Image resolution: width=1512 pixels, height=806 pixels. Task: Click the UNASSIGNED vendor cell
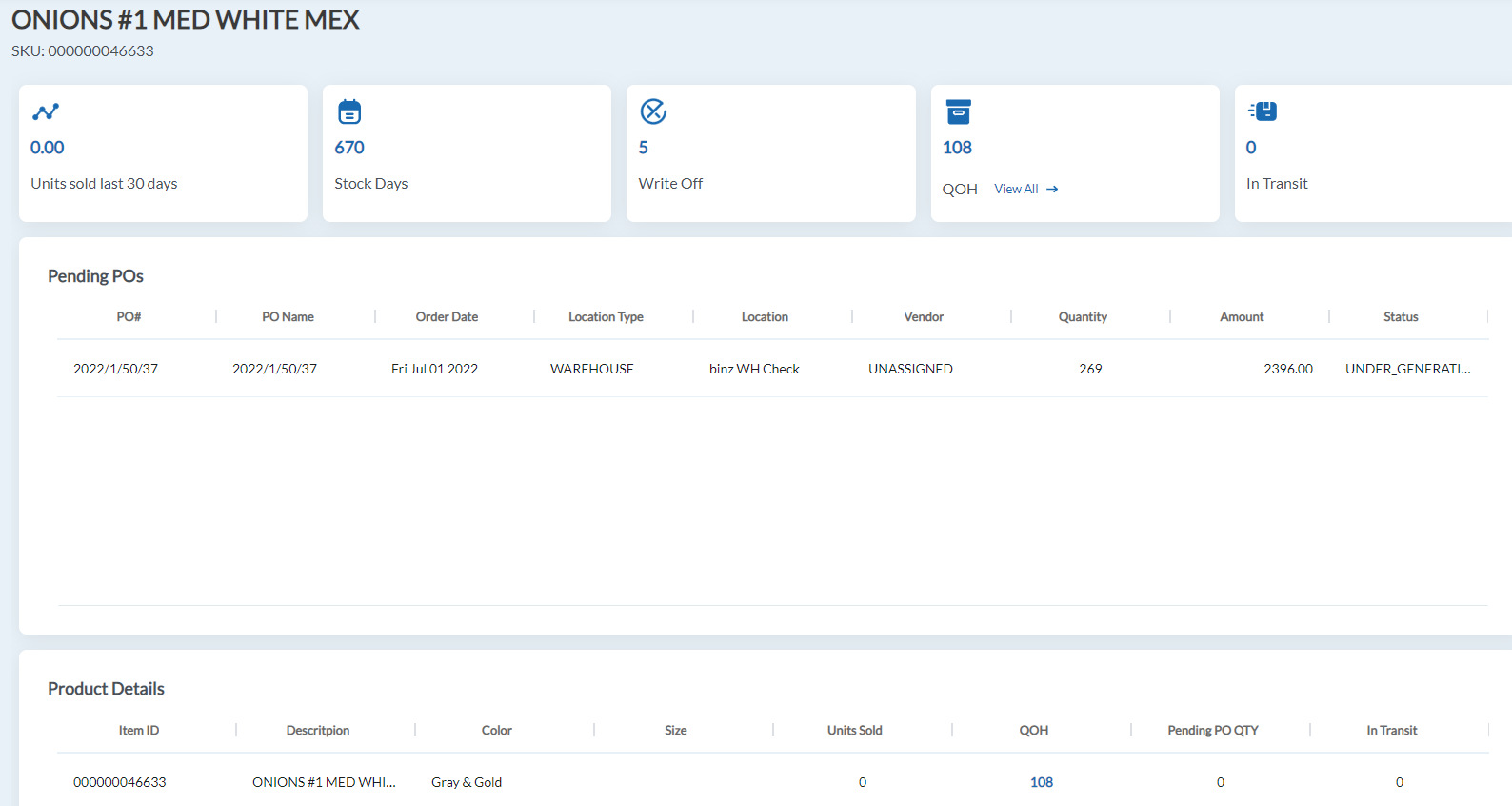910,369
